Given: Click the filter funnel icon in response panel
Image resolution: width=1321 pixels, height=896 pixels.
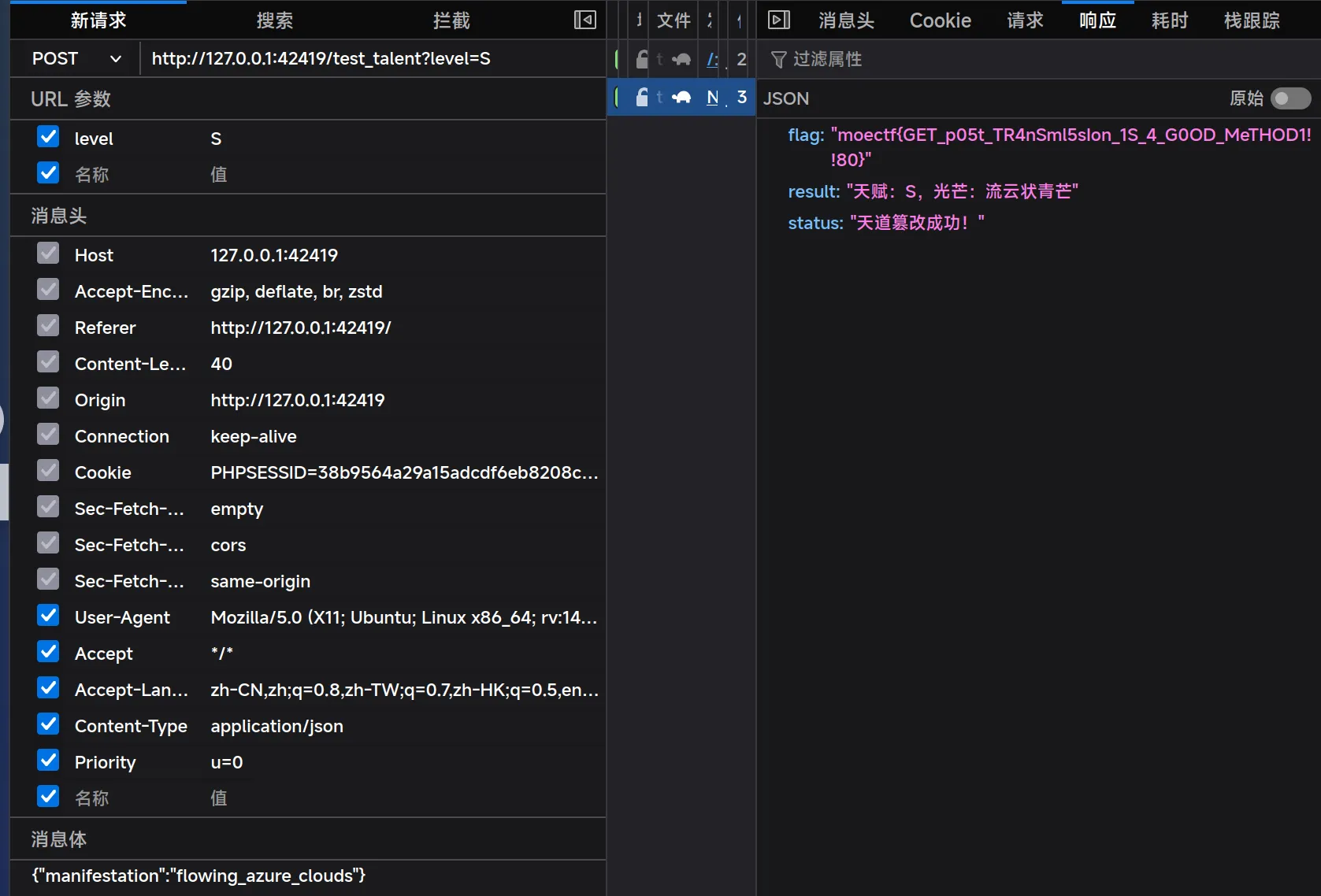Looking at the screenshot, I should [x=778, y=60].
